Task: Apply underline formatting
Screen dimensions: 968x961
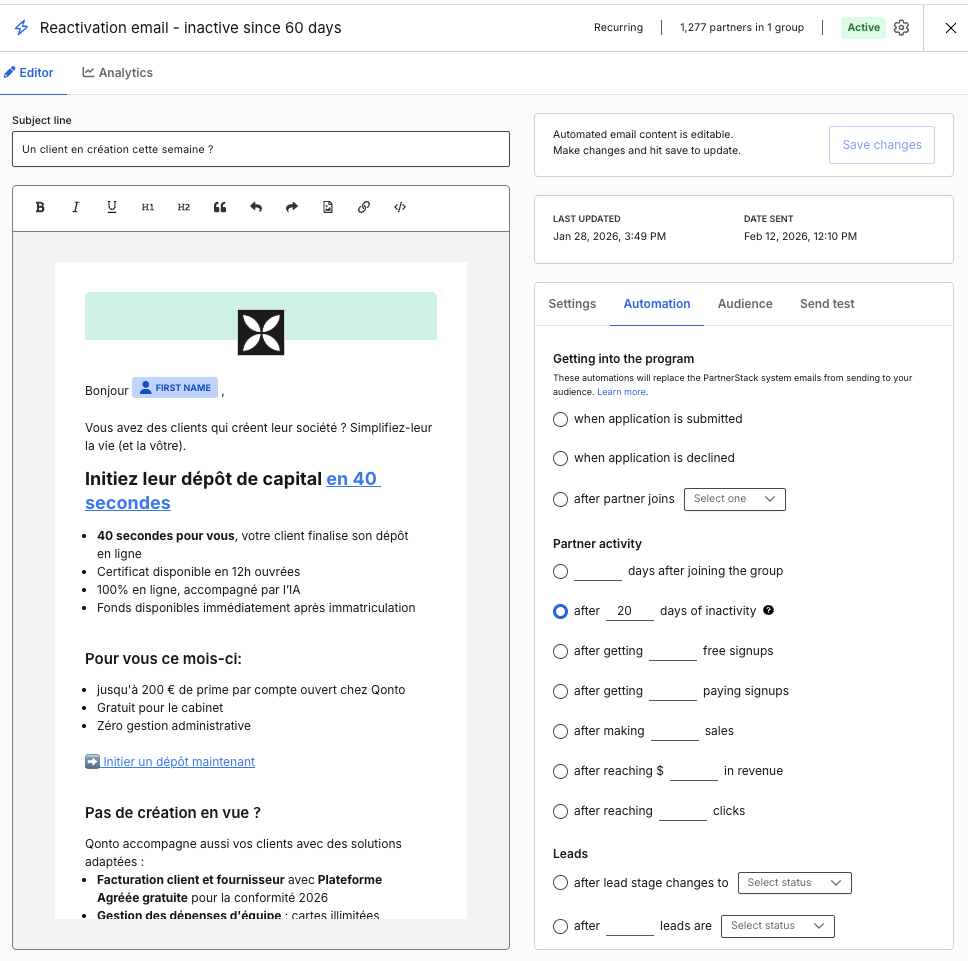Action: pyautogui.click(x=112, y=207)
